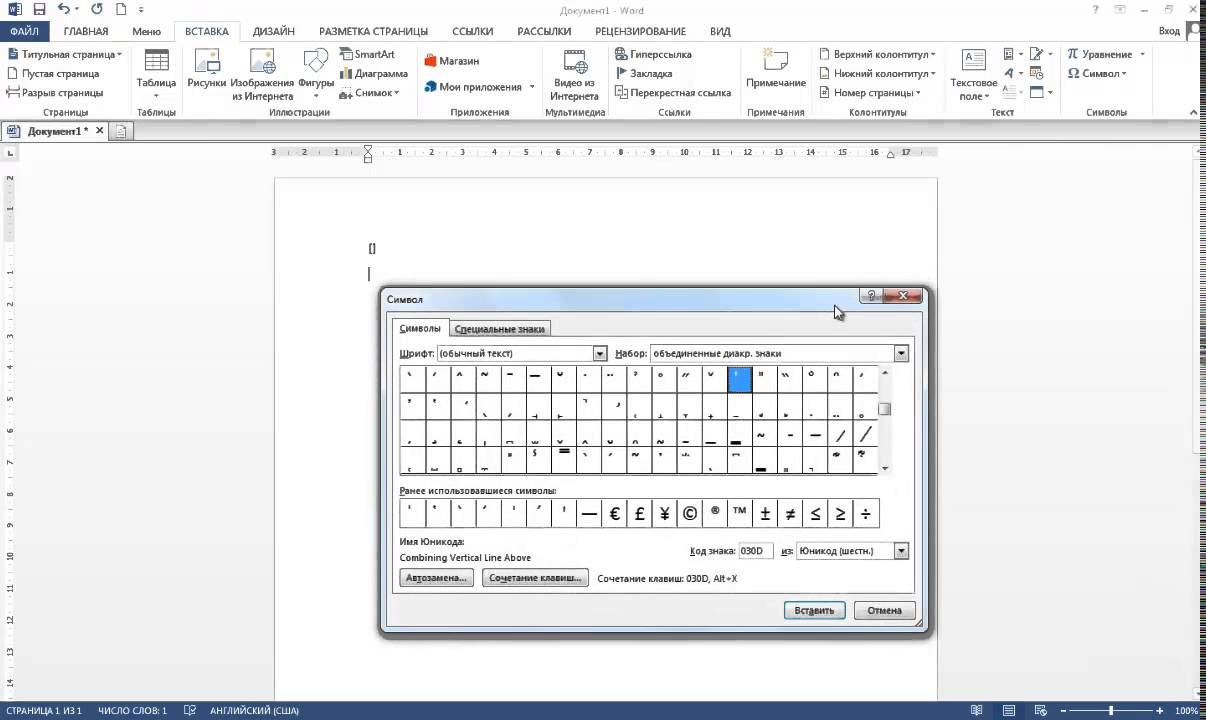The width and height of the screenshot is (1206, 720).
Task: Expand the Набор subset dropdown
Action: tap(901, 353)
